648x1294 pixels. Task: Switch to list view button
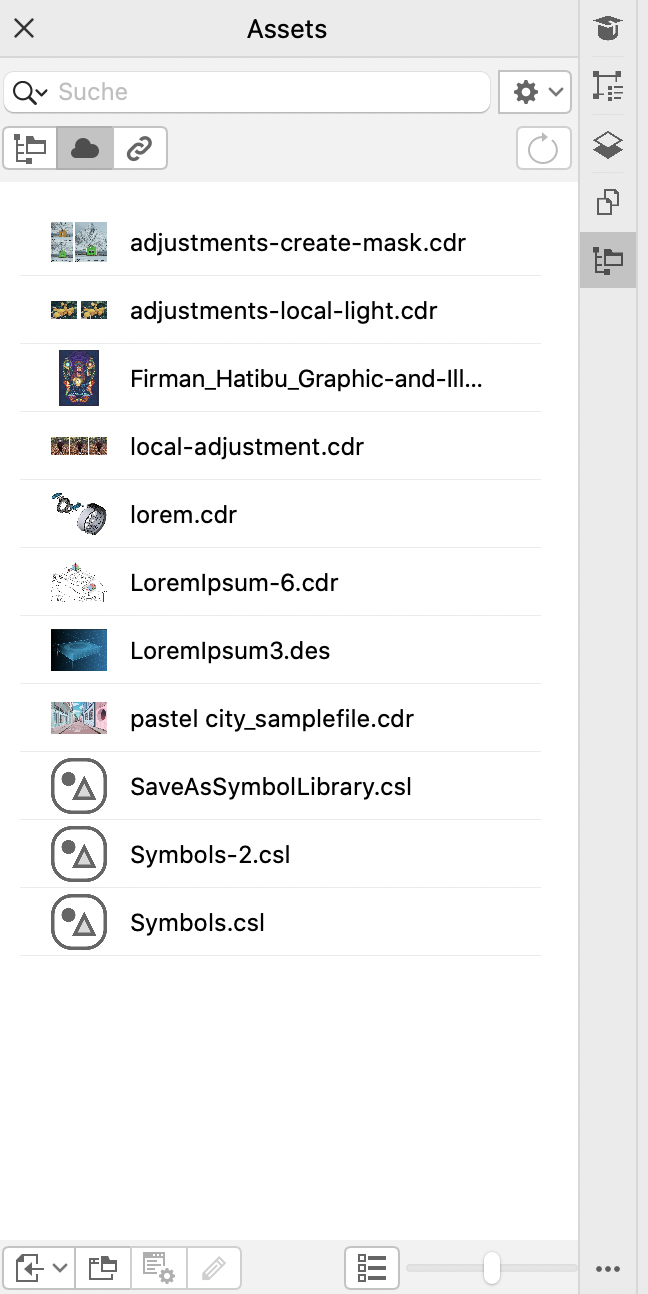pos(371,1269)
